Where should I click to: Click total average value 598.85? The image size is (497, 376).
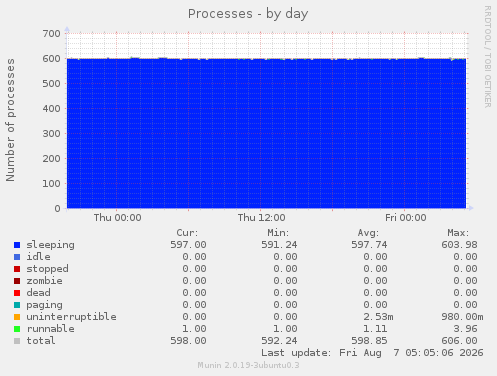pos(369,341)
